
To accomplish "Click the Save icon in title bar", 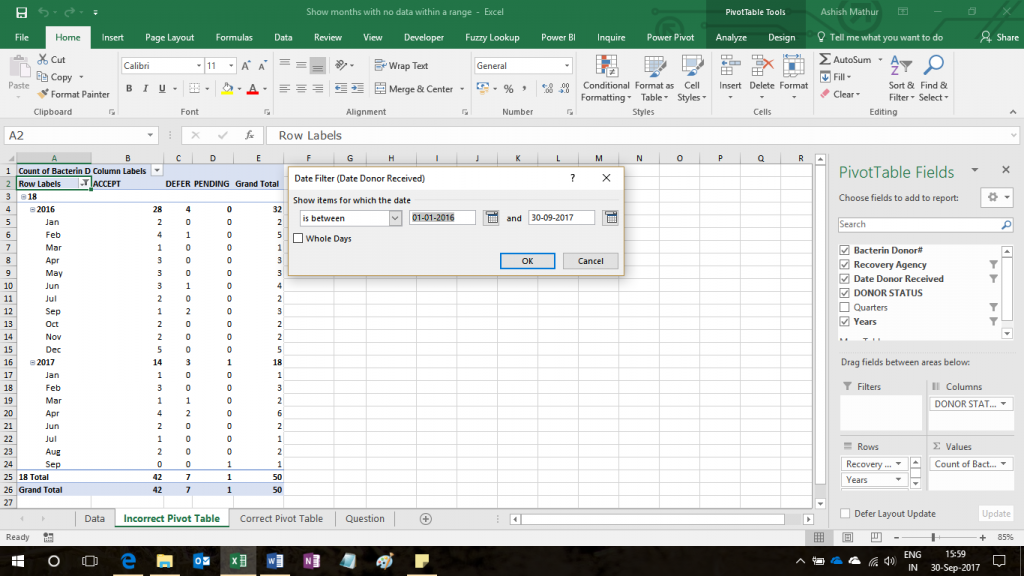I will pos(22,12).
